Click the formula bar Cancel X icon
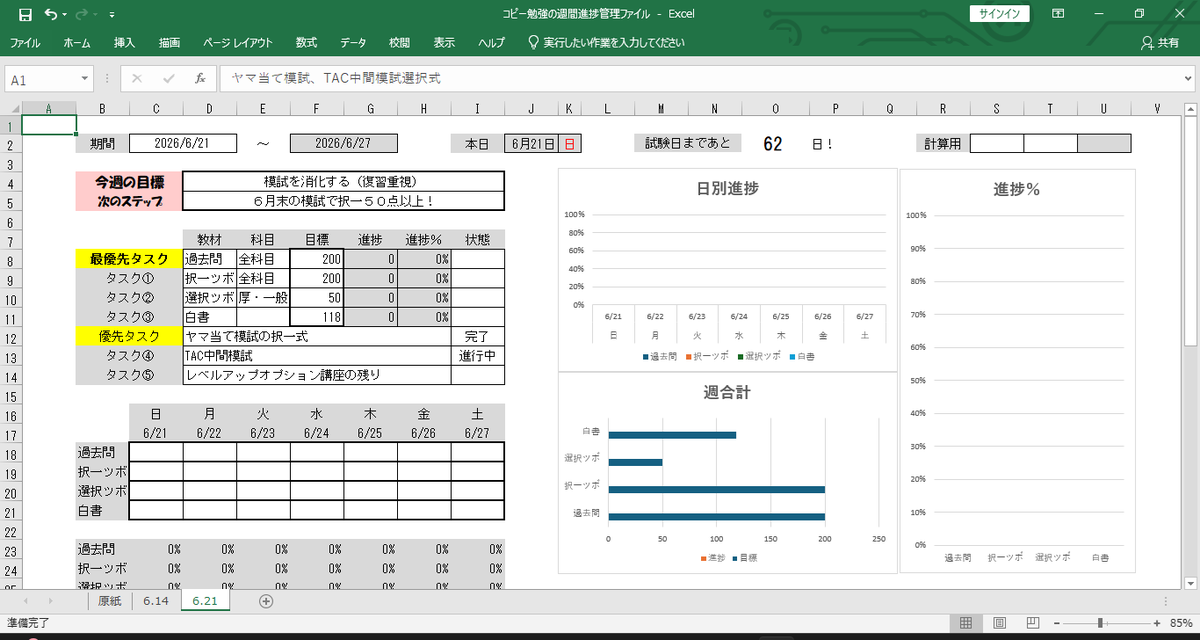This screenshot has width=1200, height=640. [137, 78]
